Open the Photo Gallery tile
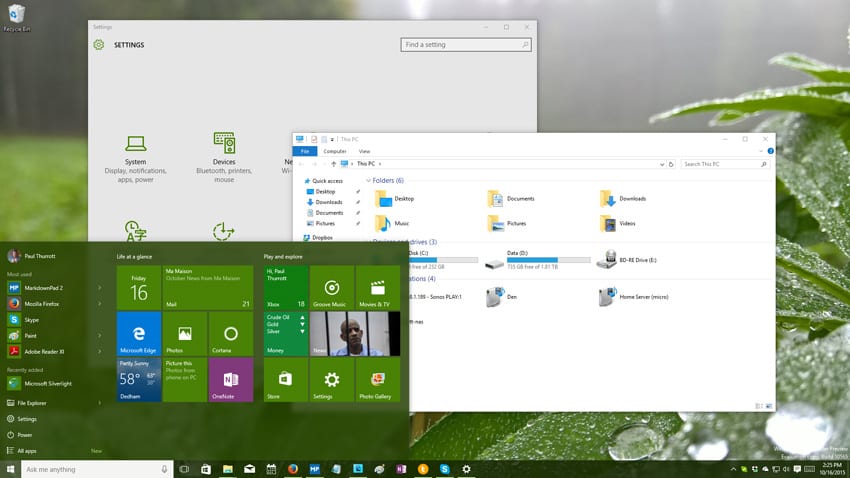850x478 pixels. tap(377, 380)
